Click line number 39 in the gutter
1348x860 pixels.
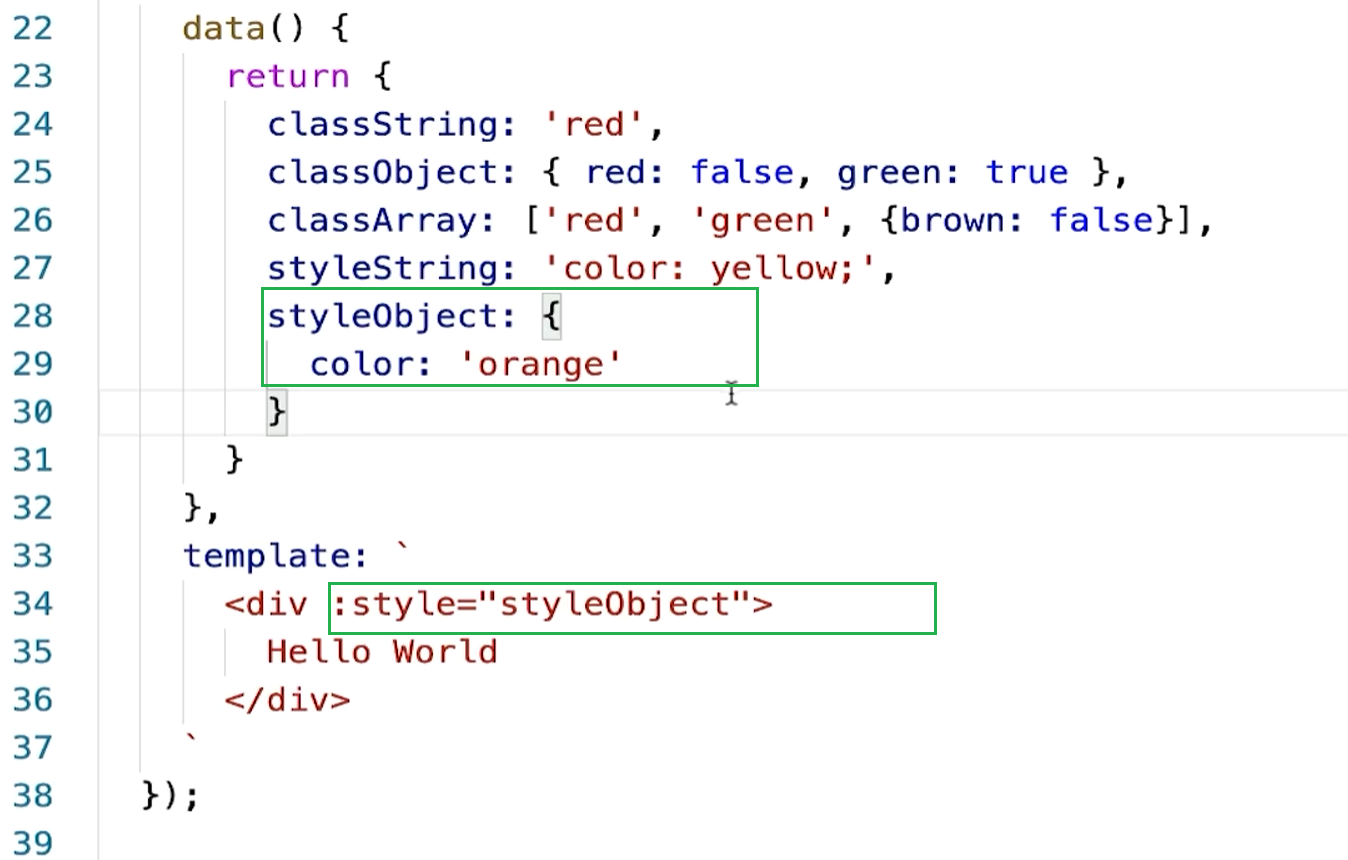point(32,843)
